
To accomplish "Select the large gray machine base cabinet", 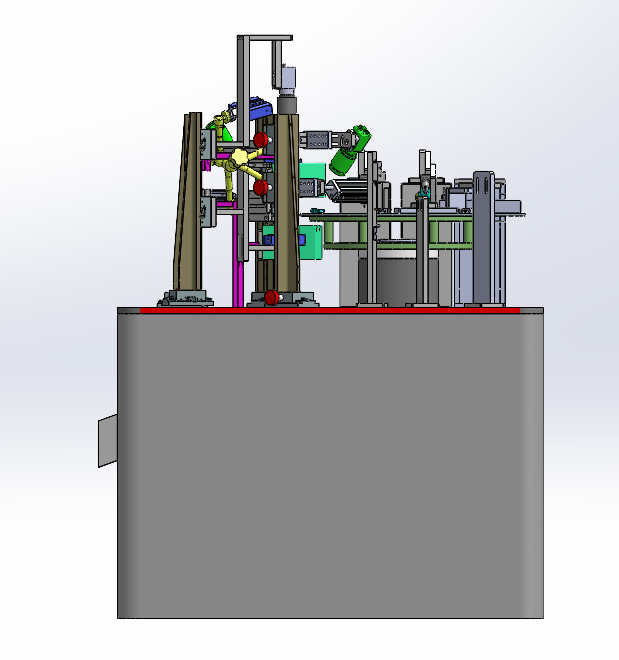I will tap(330, 465).
